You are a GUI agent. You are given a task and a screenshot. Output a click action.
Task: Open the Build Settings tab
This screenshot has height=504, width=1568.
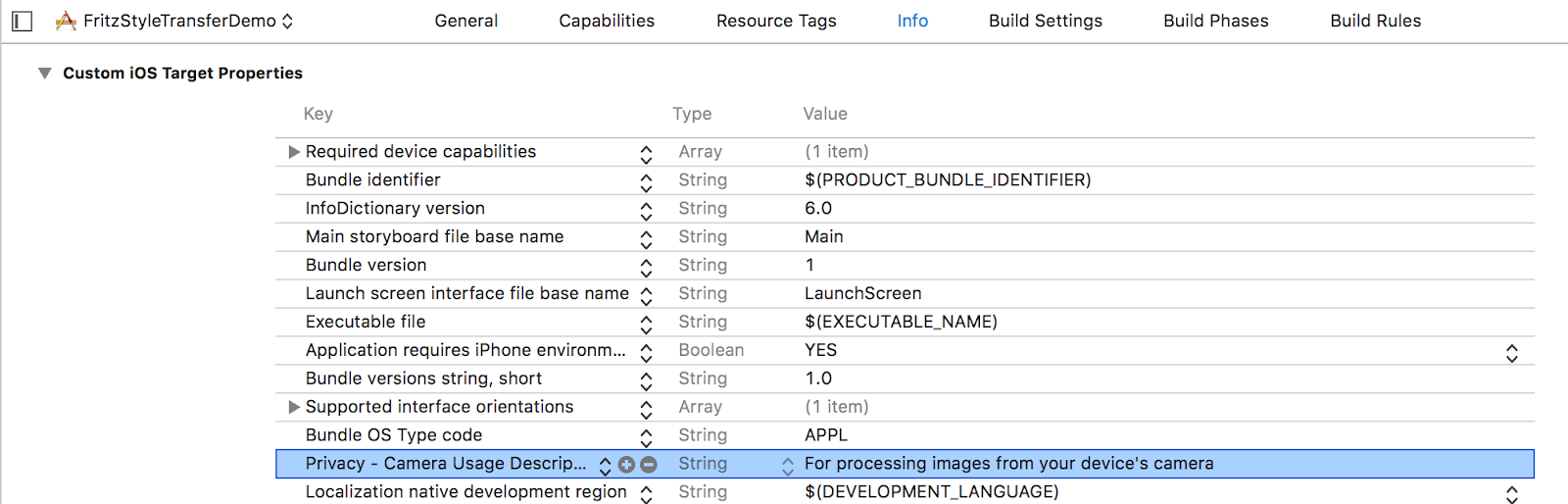click(x=1045, y=21)
